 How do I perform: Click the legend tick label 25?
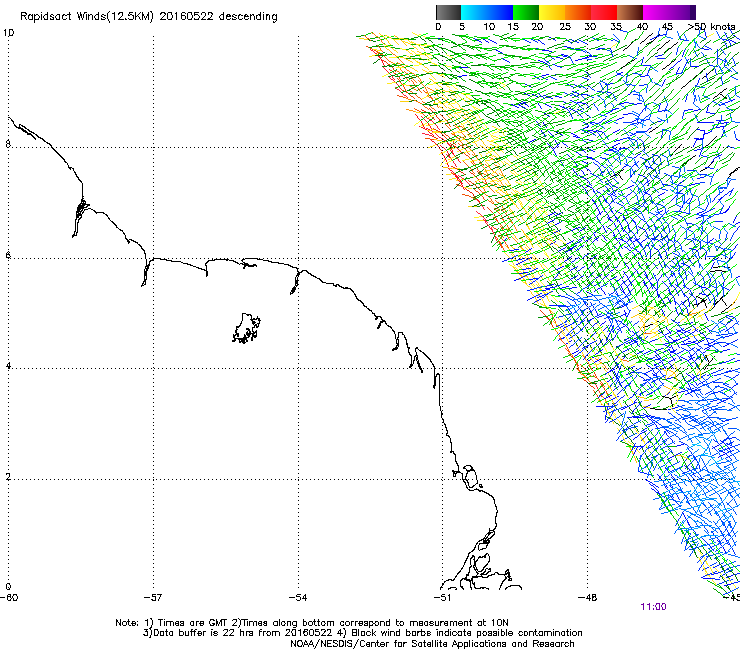(565, 27)
